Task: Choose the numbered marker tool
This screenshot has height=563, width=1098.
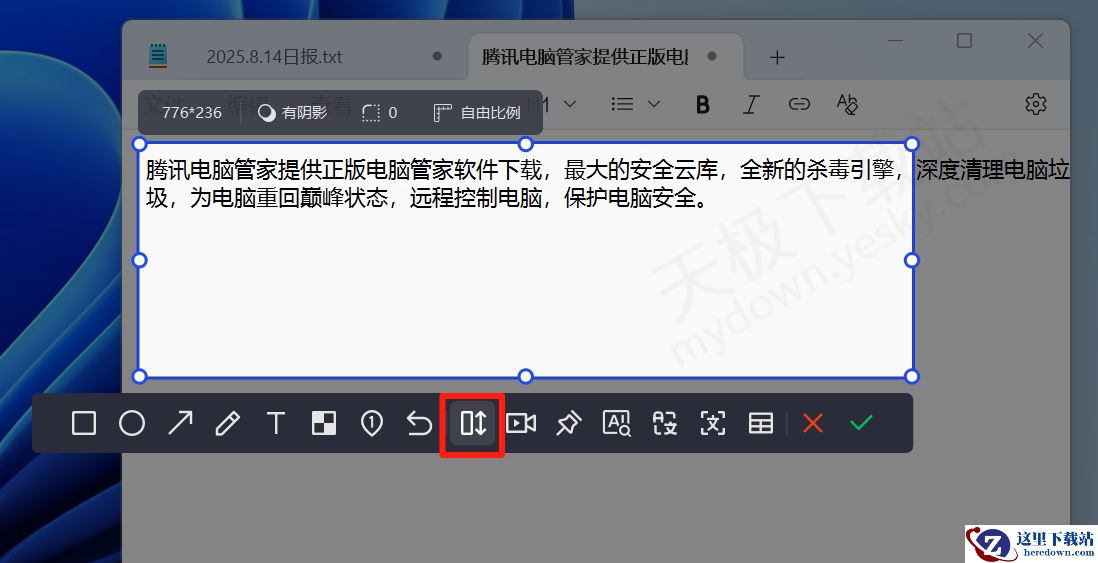Action: (x=371, y=423)
